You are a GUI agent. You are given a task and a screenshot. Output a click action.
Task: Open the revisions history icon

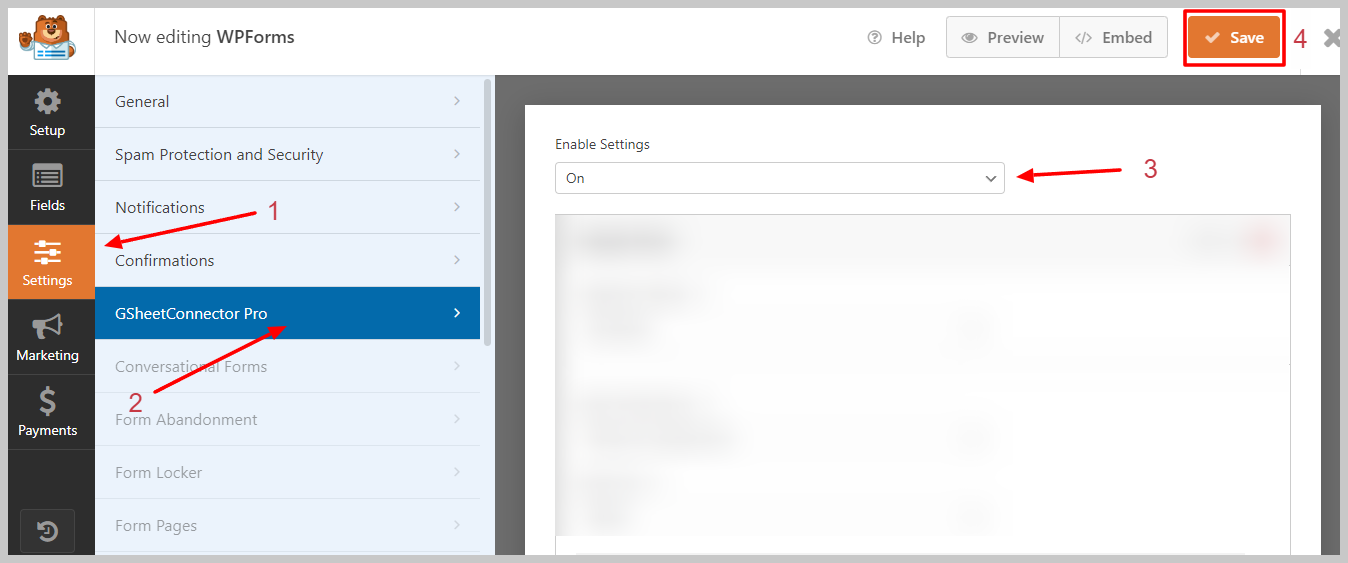(47, 531)
